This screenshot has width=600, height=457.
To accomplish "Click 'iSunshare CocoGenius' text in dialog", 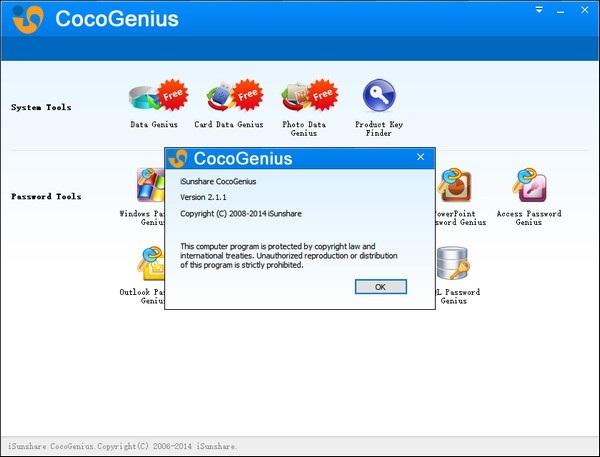I will [218, 181].
